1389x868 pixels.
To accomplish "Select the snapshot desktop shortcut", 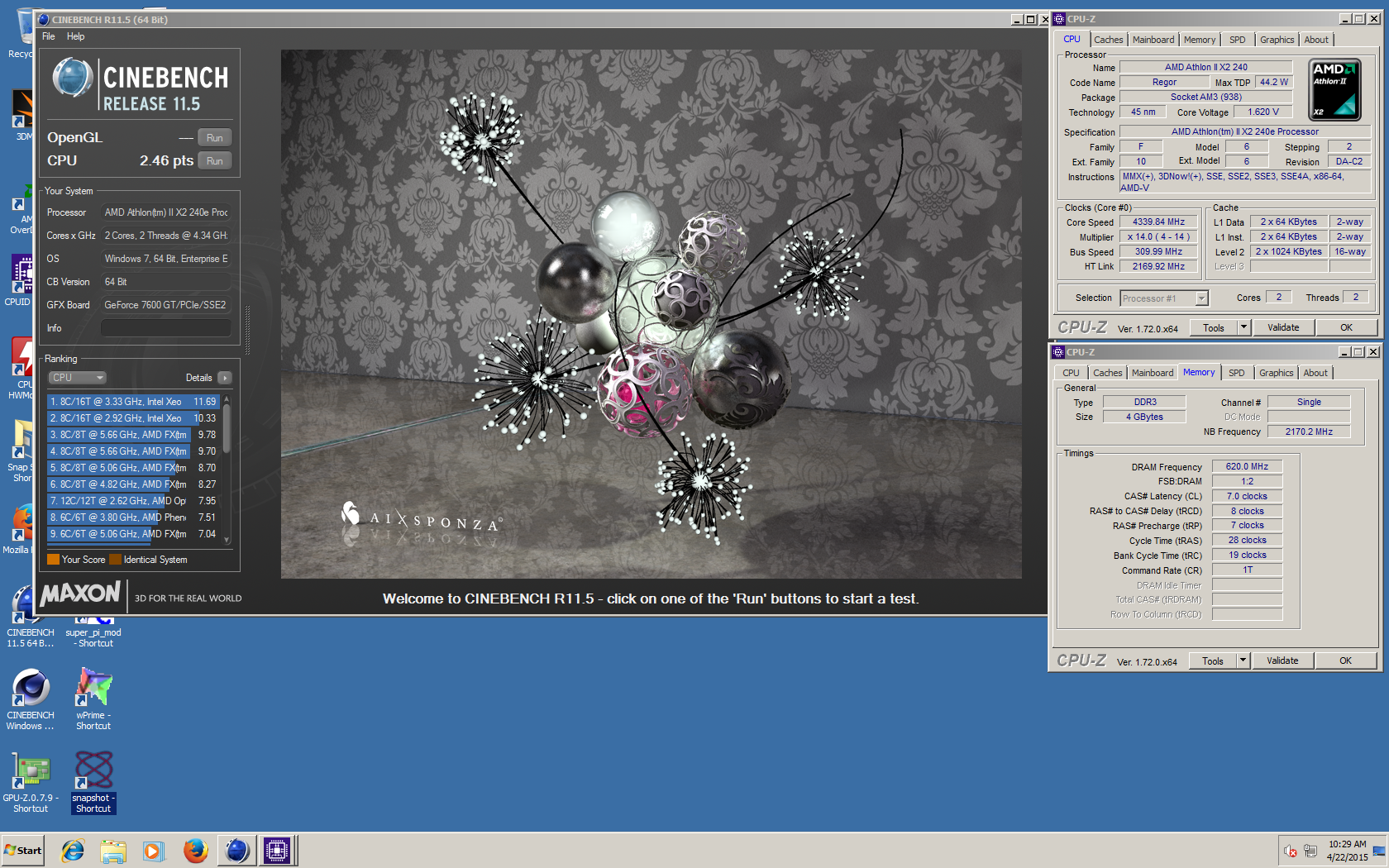I will pyautogui.click(x=93, y=783).
